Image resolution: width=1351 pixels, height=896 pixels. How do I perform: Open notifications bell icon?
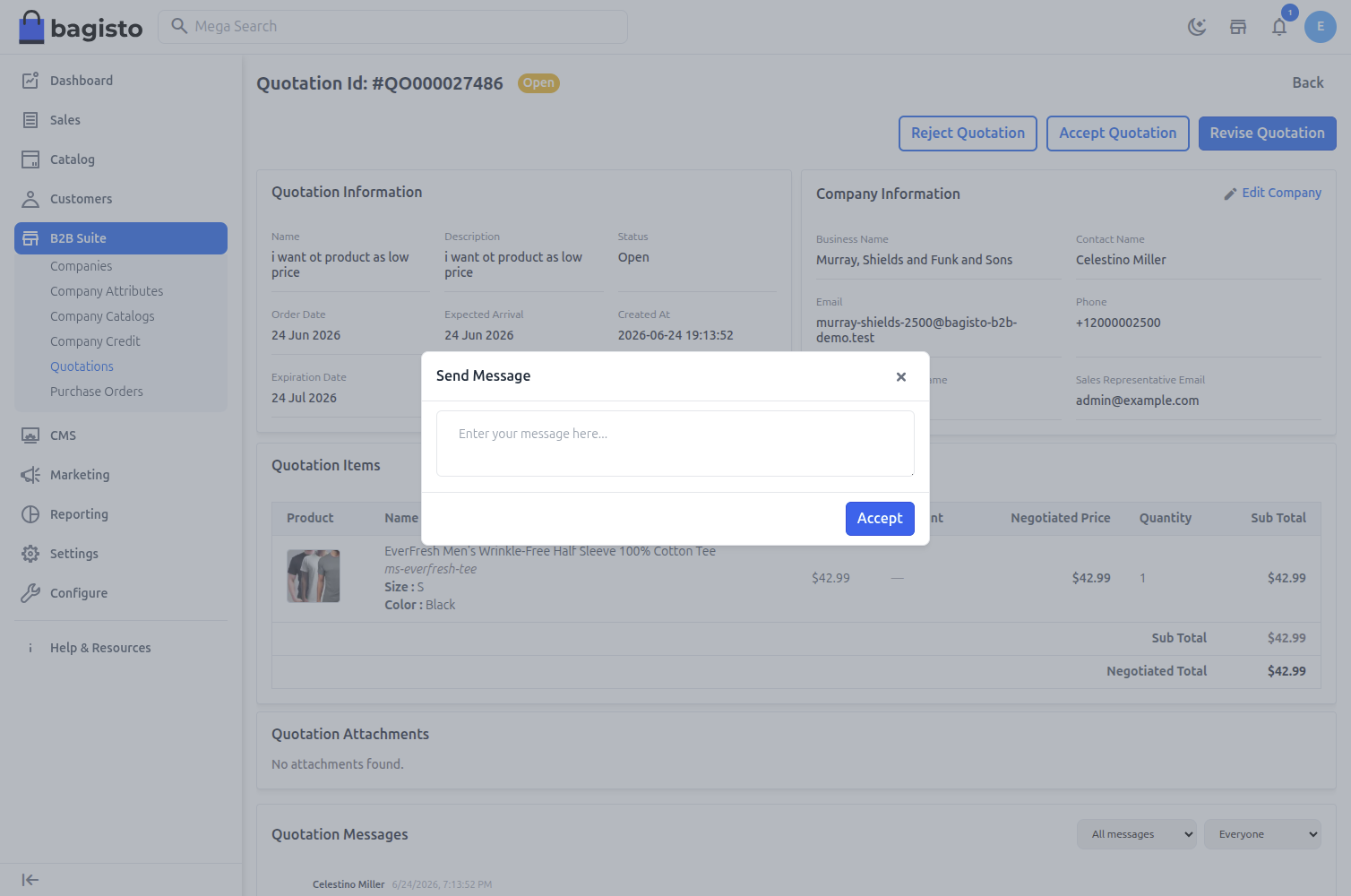1279,27
